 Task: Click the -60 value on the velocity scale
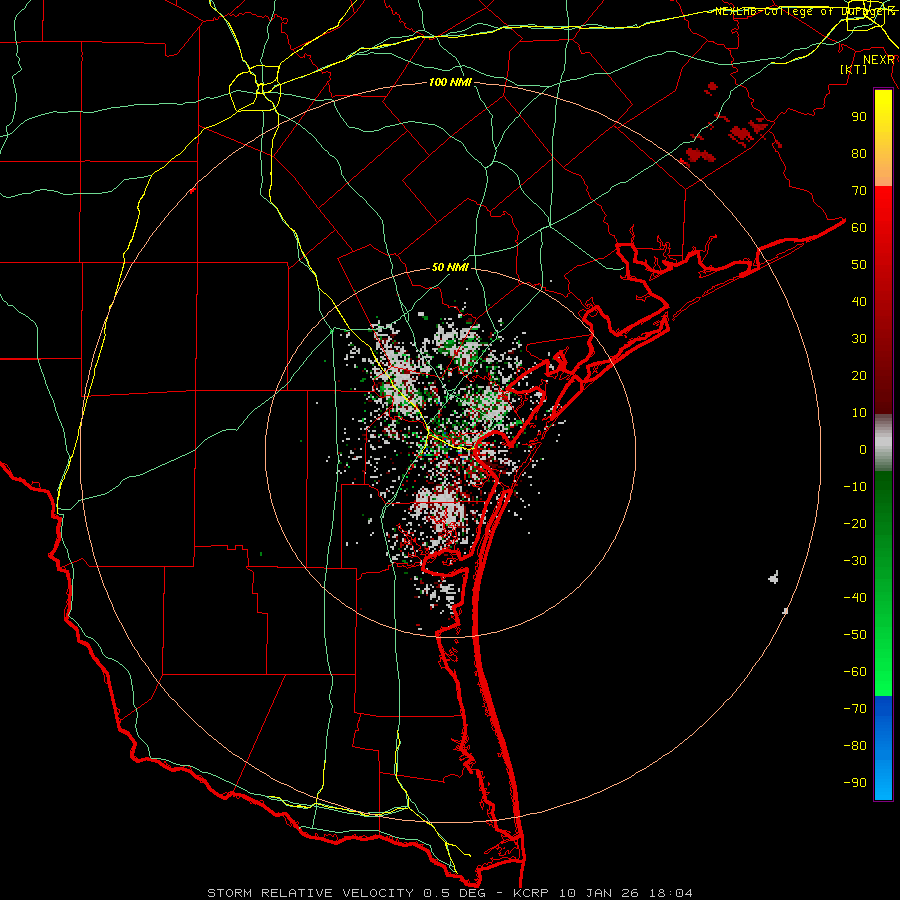coord(855,672)
